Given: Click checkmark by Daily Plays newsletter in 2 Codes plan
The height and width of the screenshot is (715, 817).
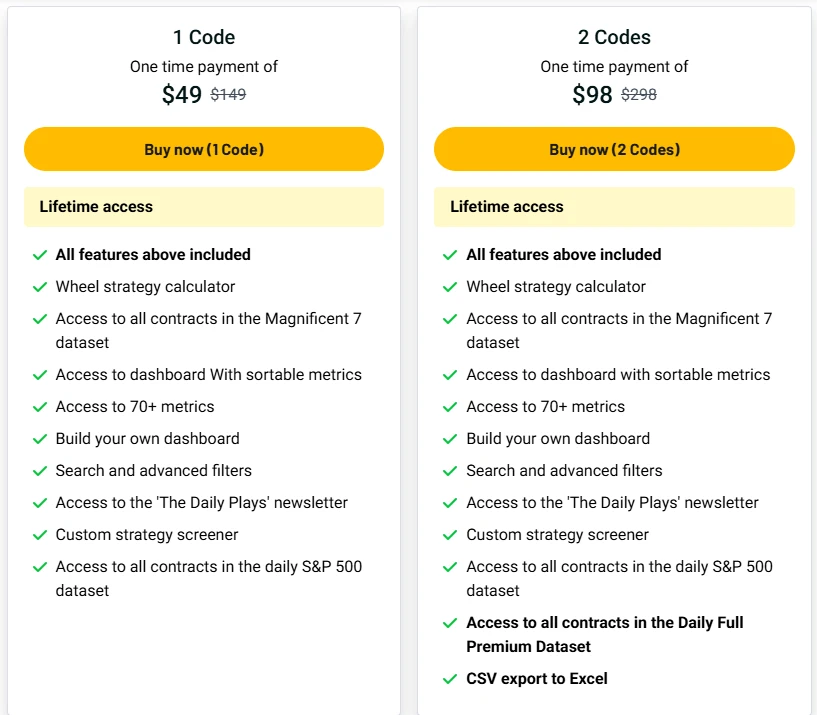Looking at the screenshot, I should 450,503.
